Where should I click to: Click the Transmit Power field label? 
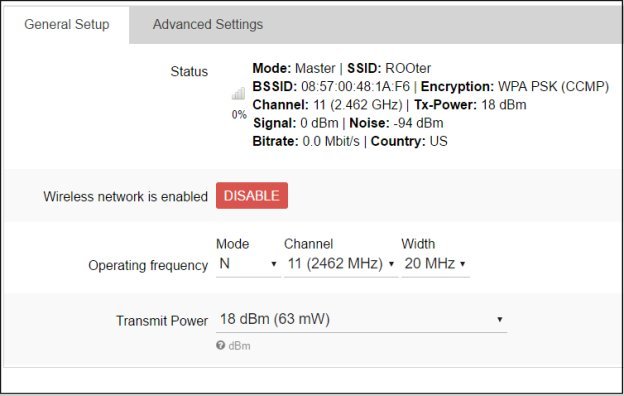point(162,321)
